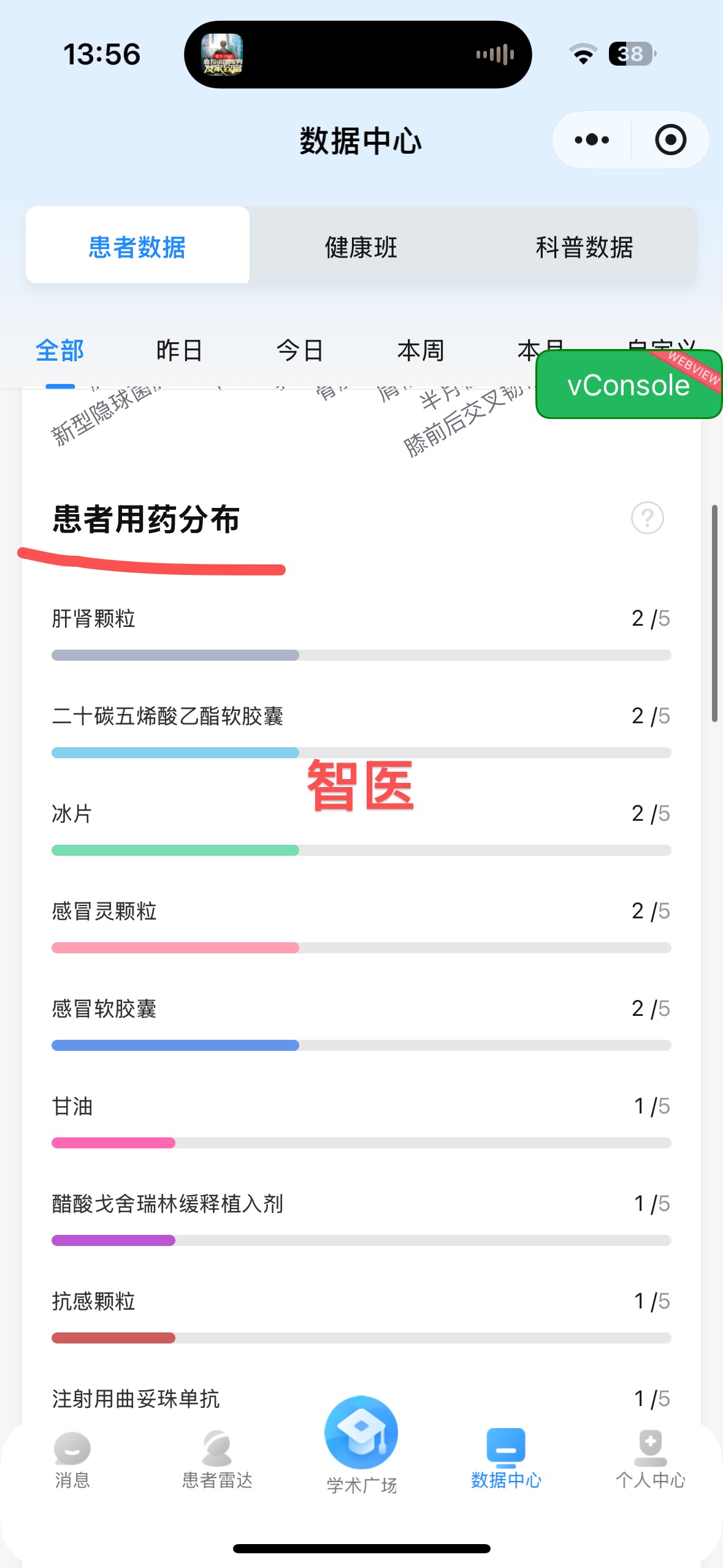Filter data by 昨日

click(x=179, y=350)
